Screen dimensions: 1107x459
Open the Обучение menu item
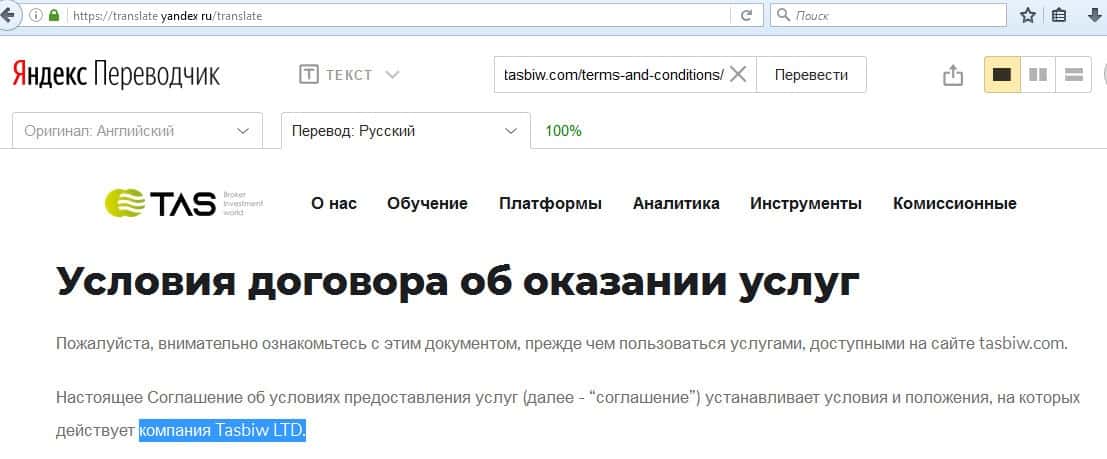pyautogui.click(x=427, y=204)
